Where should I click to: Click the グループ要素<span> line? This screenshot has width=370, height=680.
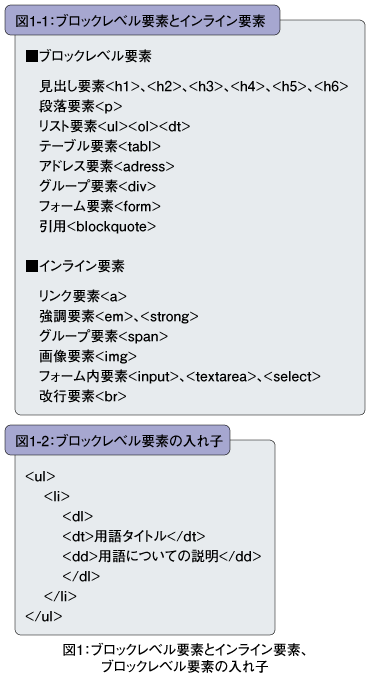coord(103,337)
